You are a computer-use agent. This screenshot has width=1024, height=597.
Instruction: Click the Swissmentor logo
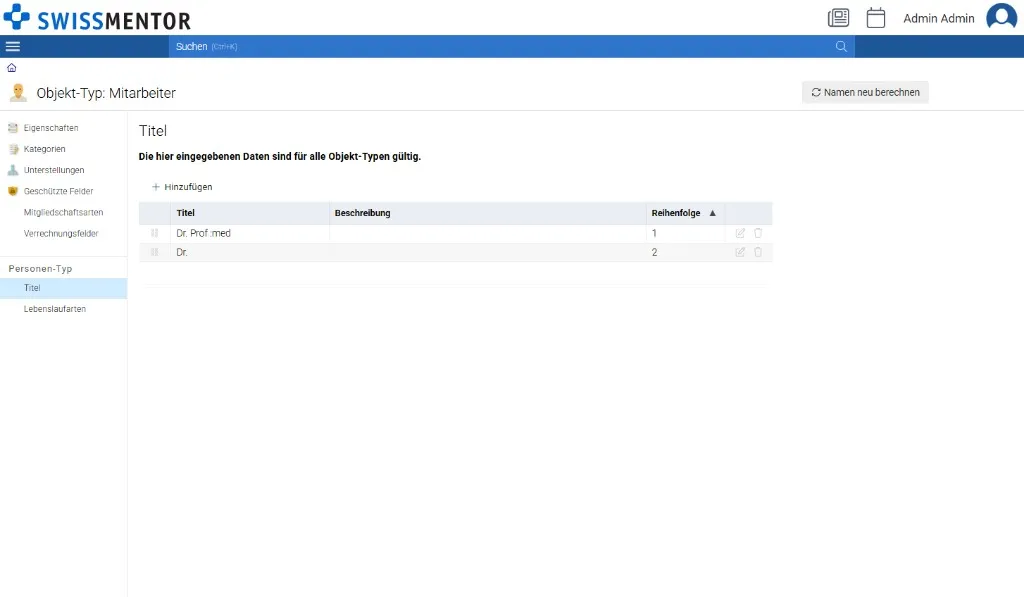pos(97,18)
